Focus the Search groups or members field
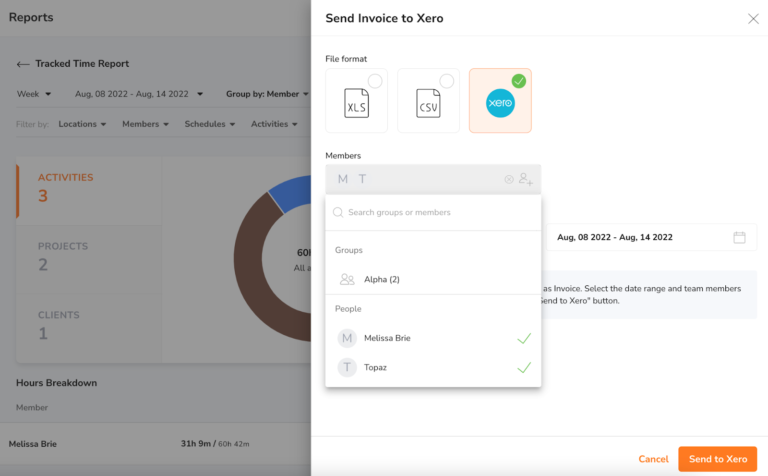The width and height of the screenshot is (768, 476). point(433,213)
